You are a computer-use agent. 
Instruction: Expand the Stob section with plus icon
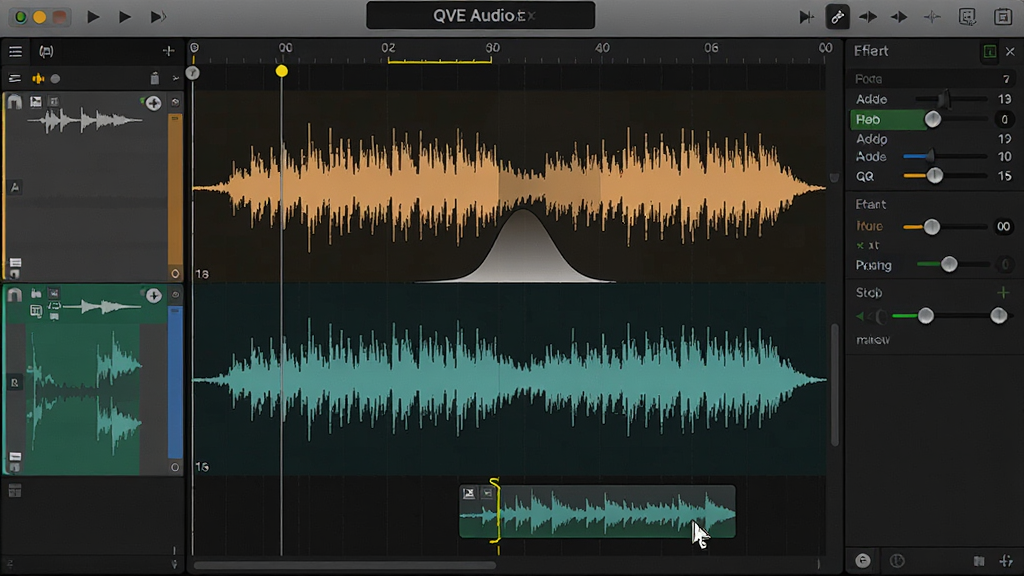pos(1003,292)
